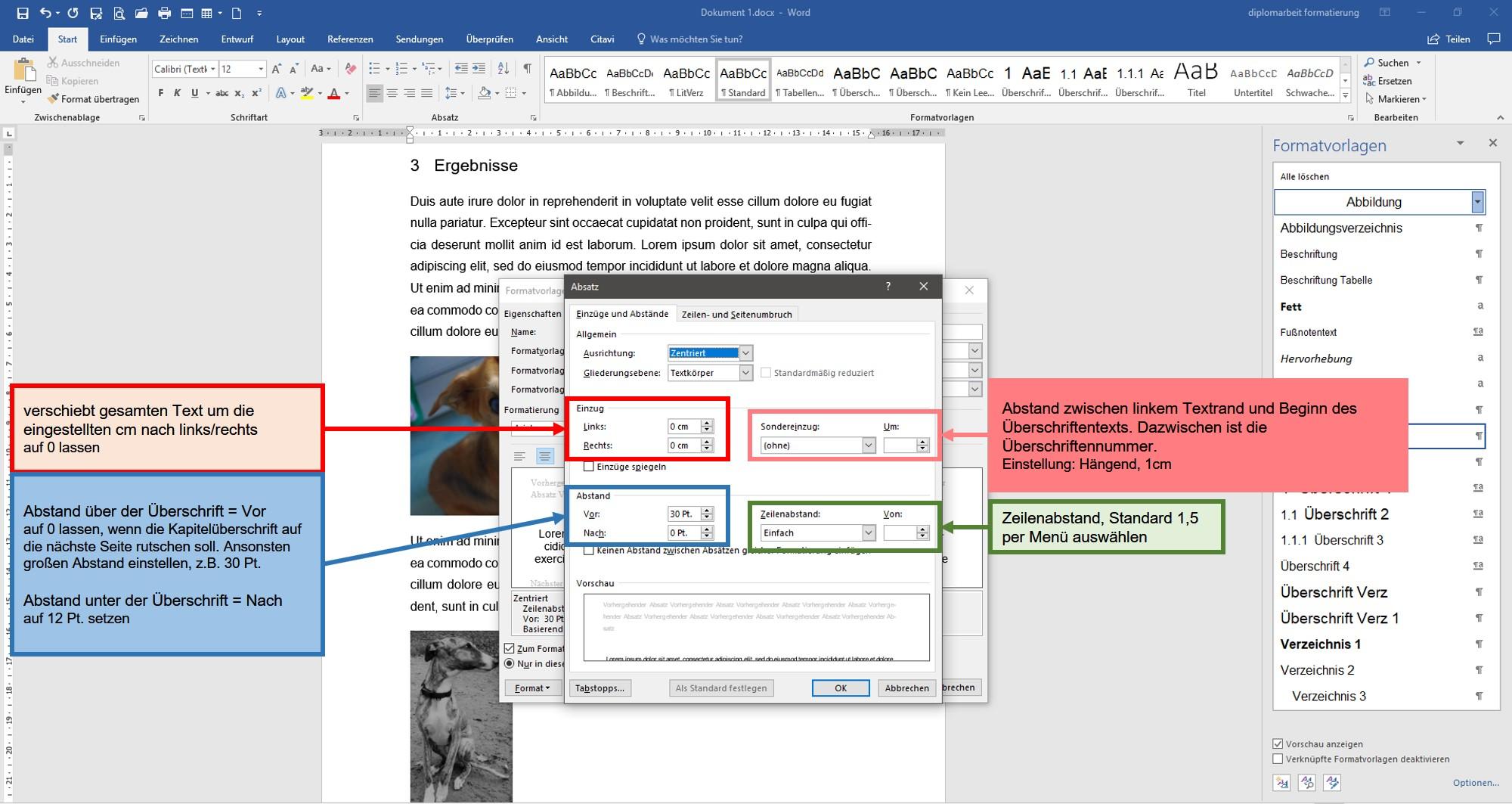The width and height of the screenshot is (1512, 804).
Task: Click Abbrechen in the Absatz dialog
Action: [907, 688]
